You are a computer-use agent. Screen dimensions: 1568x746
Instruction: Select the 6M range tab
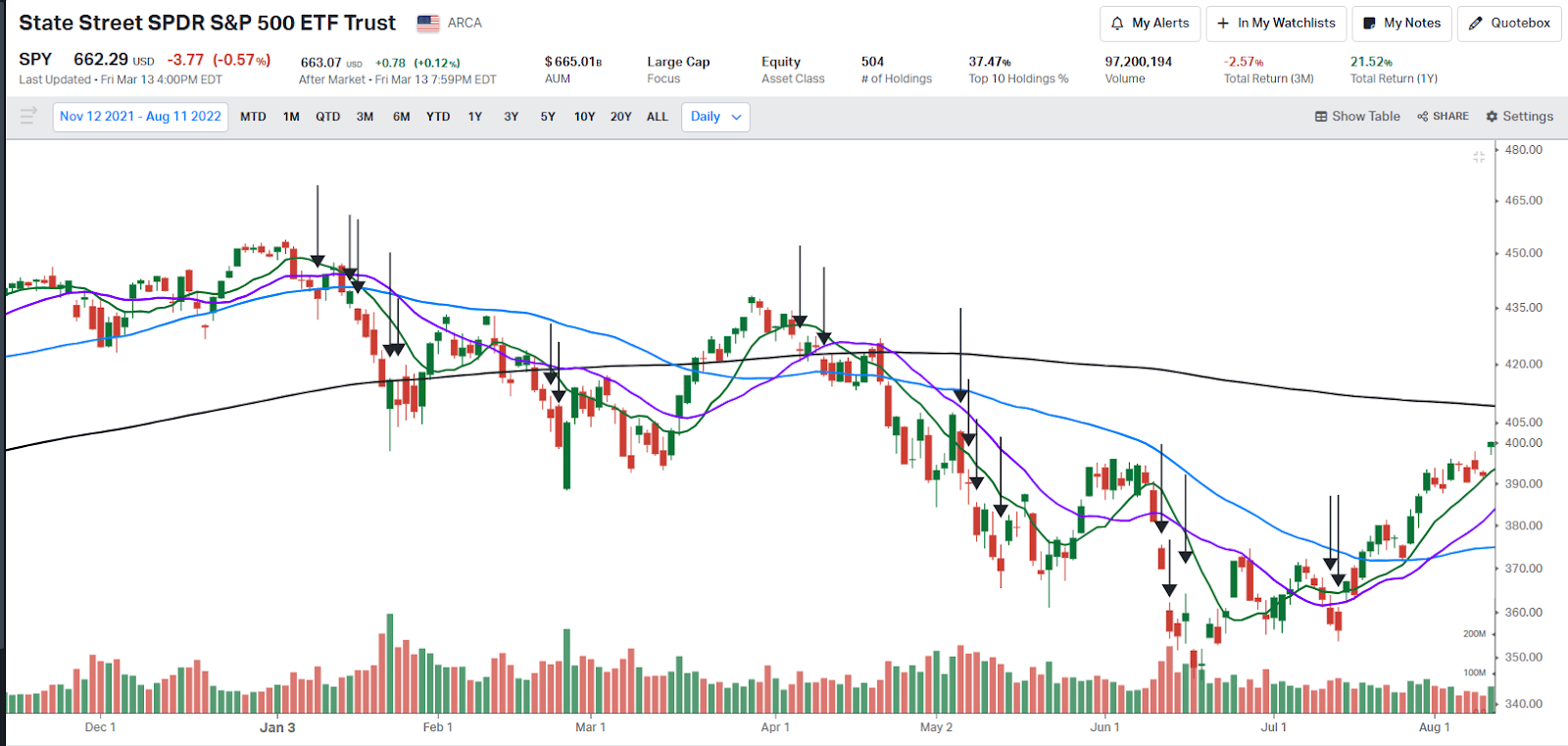(x=401, y=117)
